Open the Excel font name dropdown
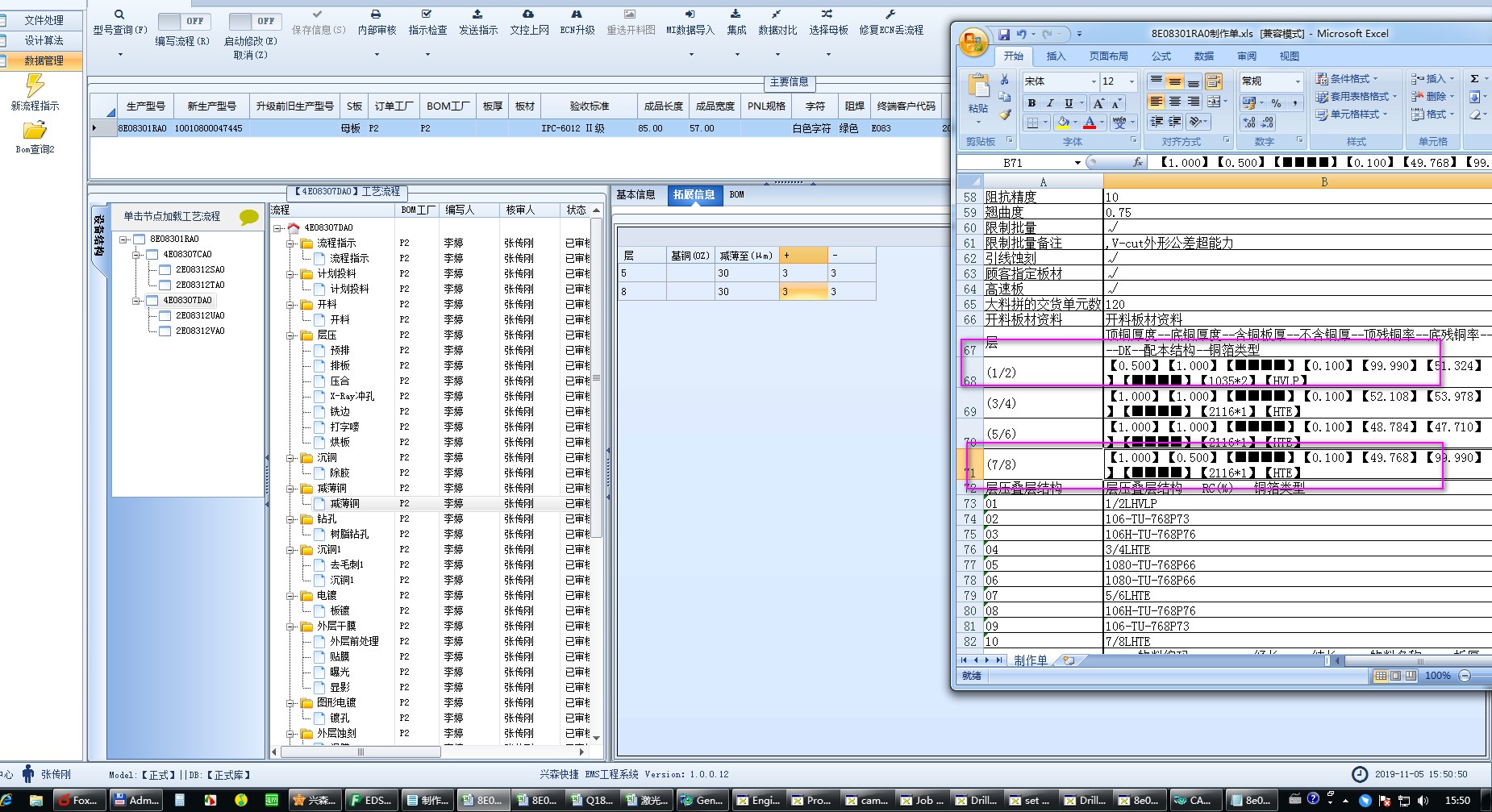The height and width of the screenshot is (812, 1492). point(1094,81)
